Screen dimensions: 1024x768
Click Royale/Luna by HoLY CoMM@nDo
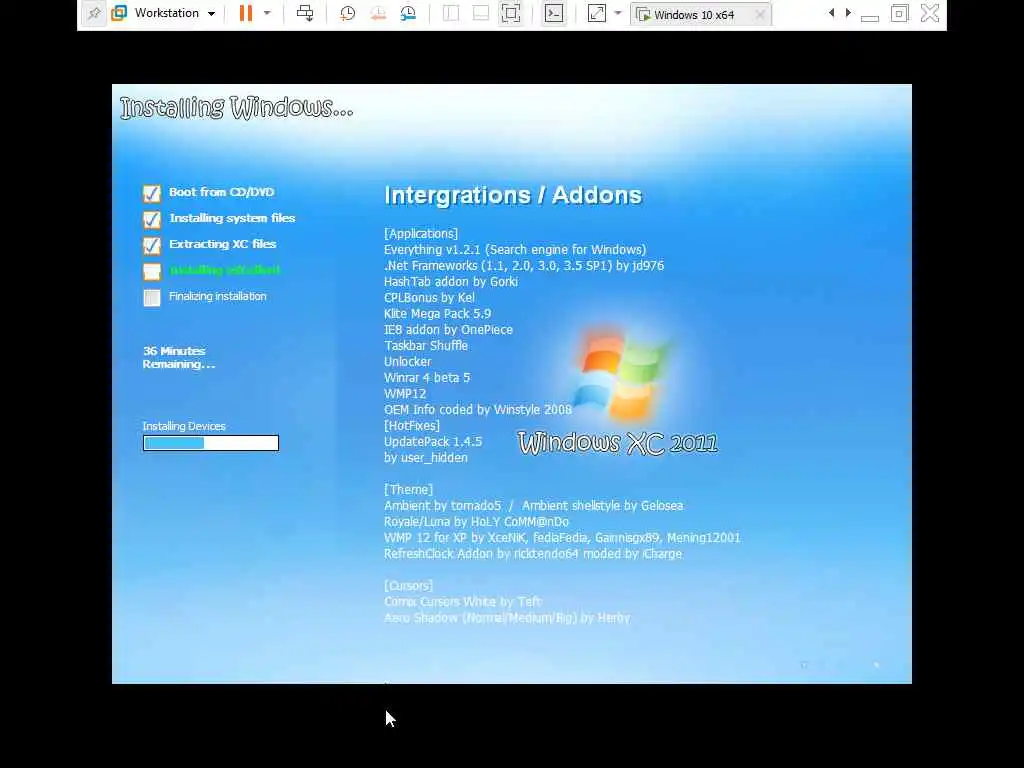[476, 521]
